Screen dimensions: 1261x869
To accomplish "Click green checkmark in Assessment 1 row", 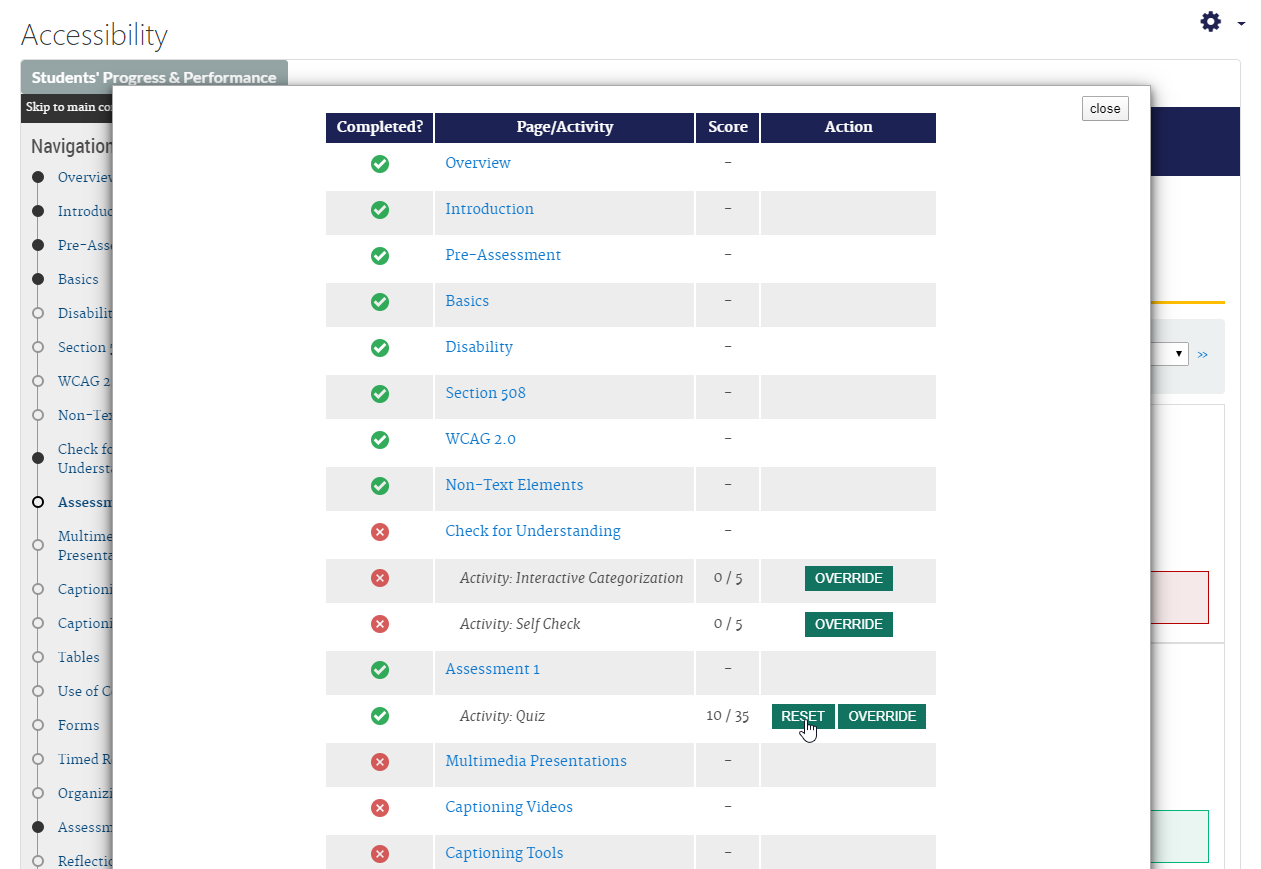I will click(x=380, y=670).
